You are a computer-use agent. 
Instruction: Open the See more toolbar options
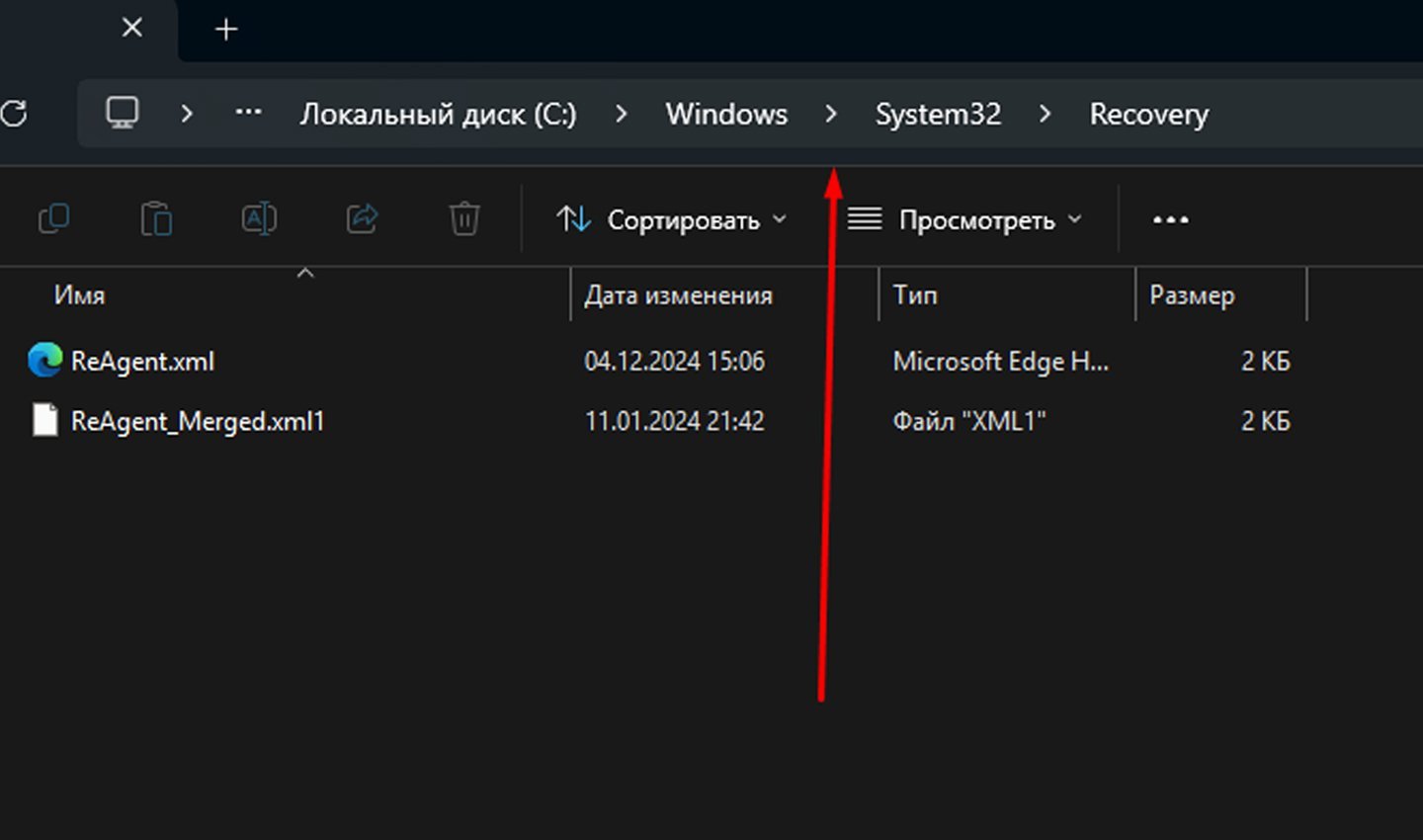[x=1171, y=219]
